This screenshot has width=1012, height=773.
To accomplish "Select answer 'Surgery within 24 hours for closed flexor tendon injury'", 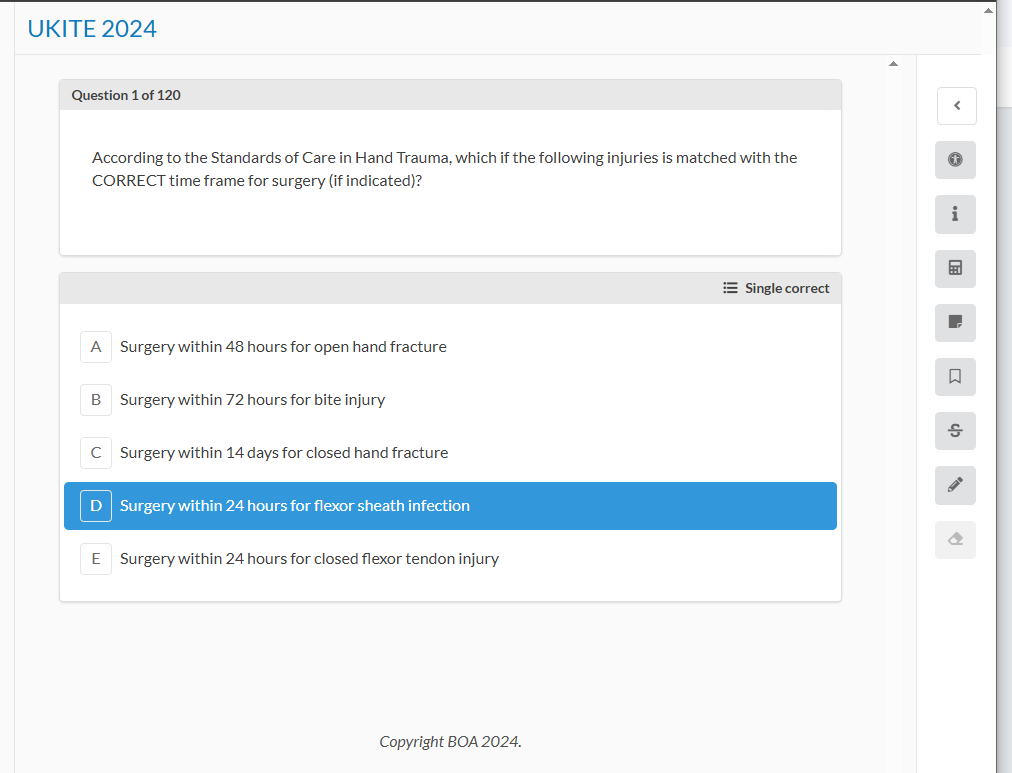I will pos(309,559).
